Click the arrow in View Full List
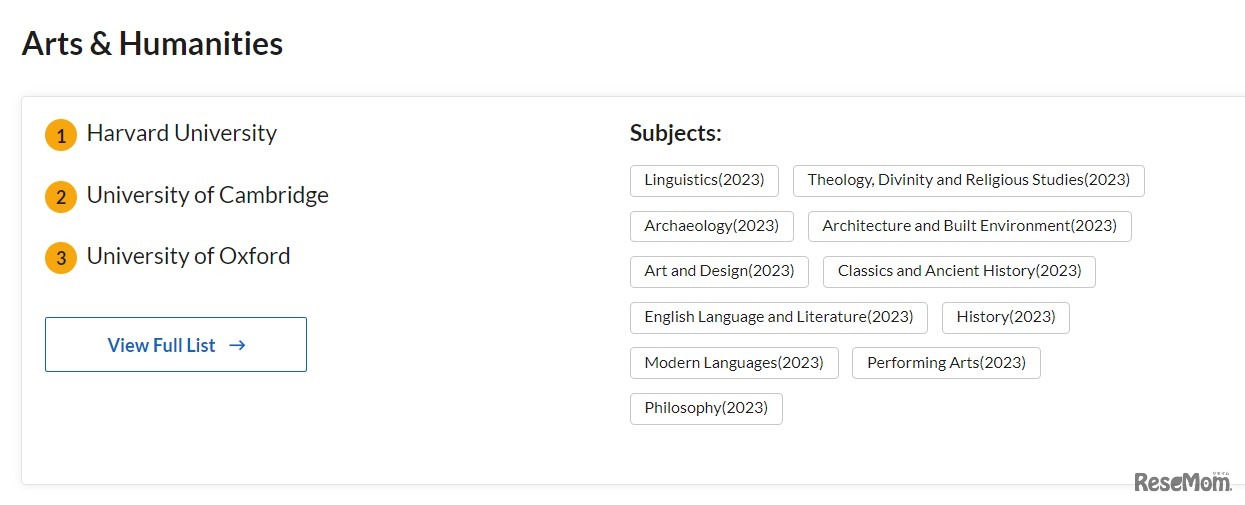 pos(237,345)
